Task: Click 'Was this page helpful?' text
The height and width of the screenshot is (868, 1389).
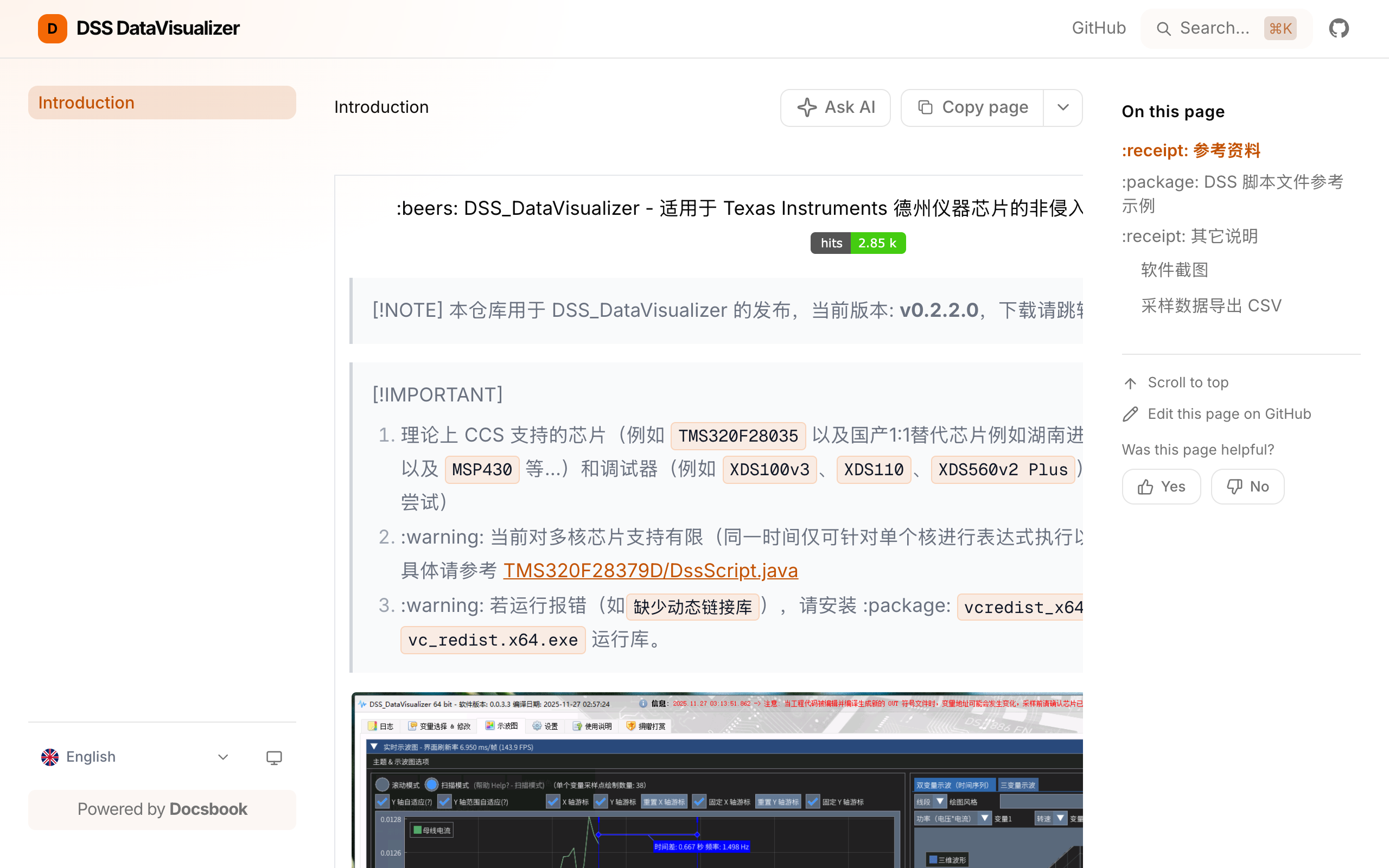Action: 1198,450
